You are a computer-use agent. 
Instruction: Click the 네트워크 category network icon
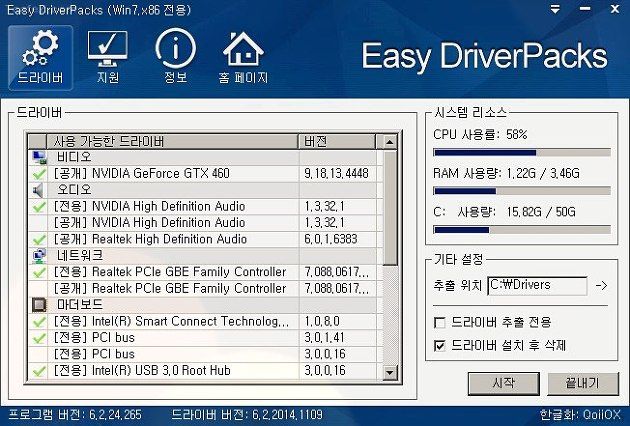(39, 256)
